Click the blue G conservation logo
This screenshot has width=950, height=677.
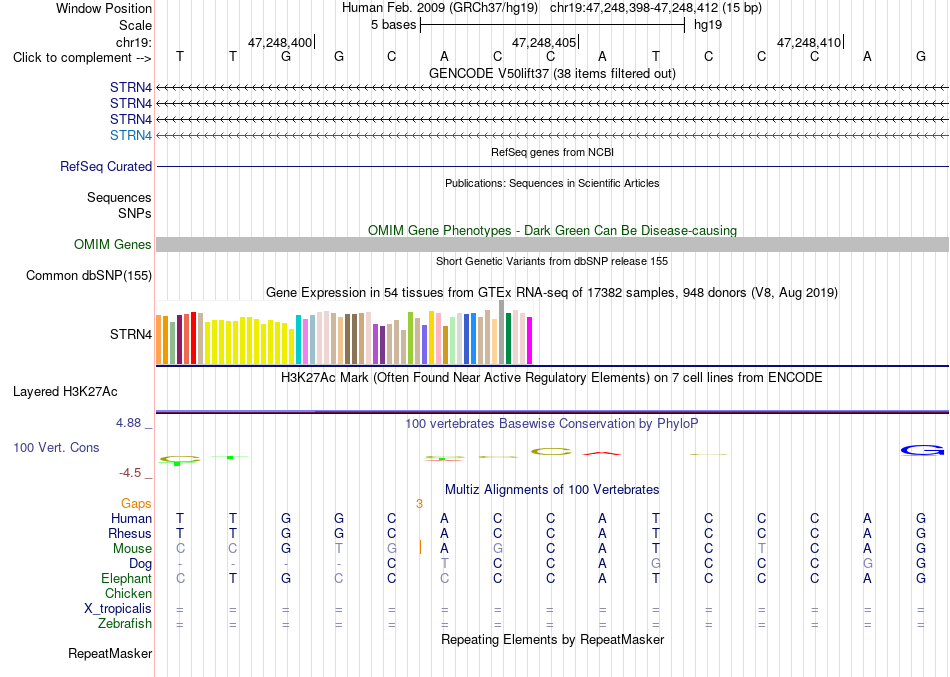[x=922, y=450]
